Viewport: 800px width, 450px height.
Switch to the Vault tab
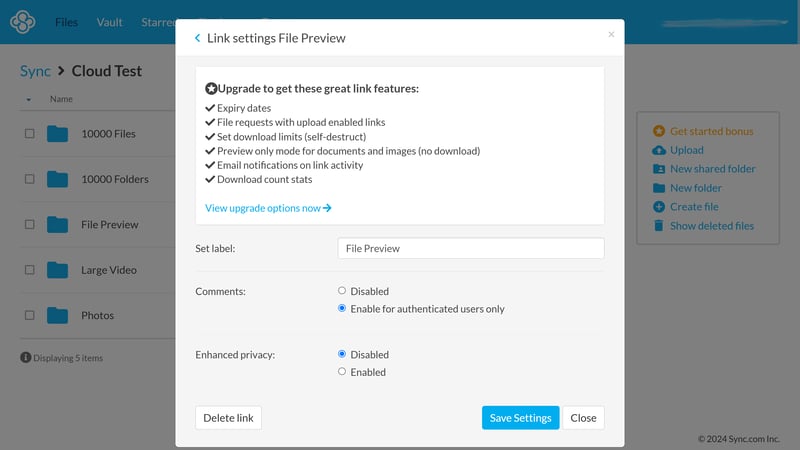(111, 22)
